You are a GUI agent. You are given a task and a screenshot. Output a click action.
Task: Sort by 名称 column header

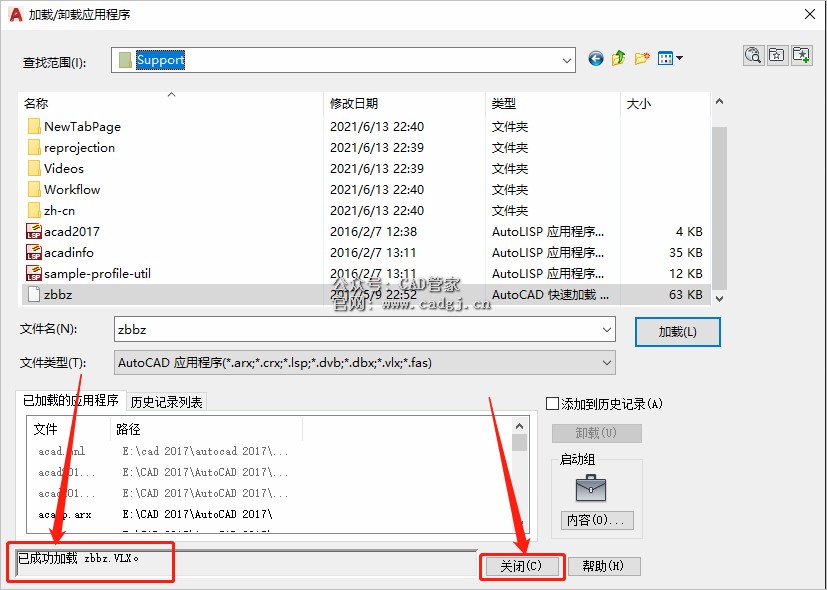170,103
